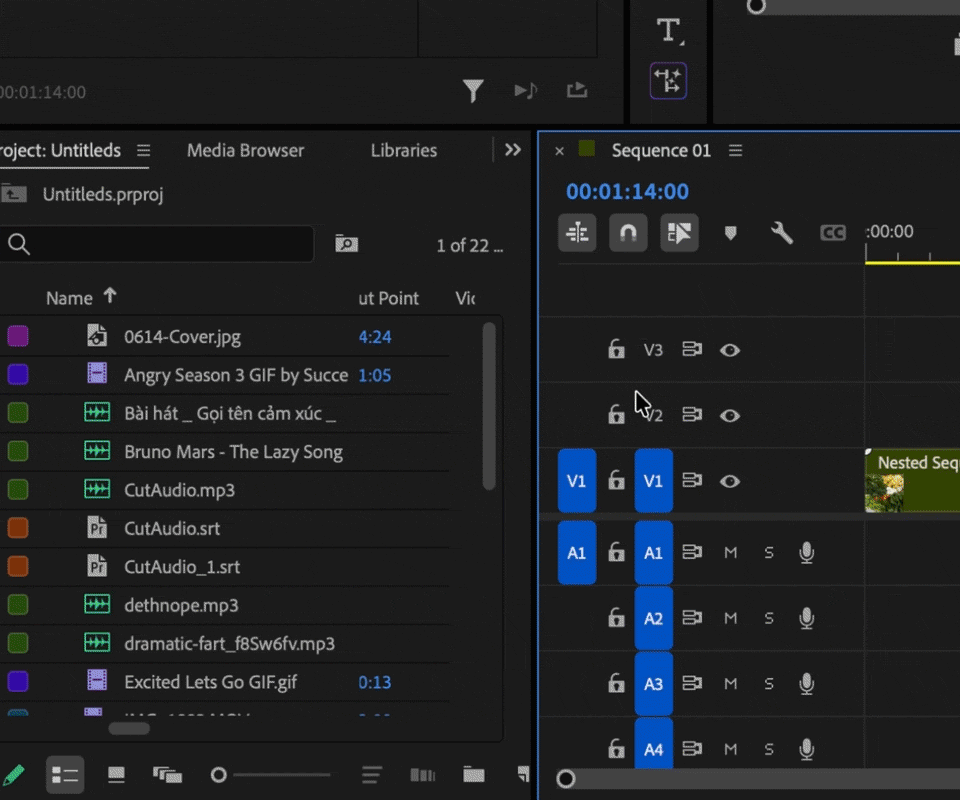
Task: Click the Nested Sequence clip on V1
Action: [x=912, y=481]
